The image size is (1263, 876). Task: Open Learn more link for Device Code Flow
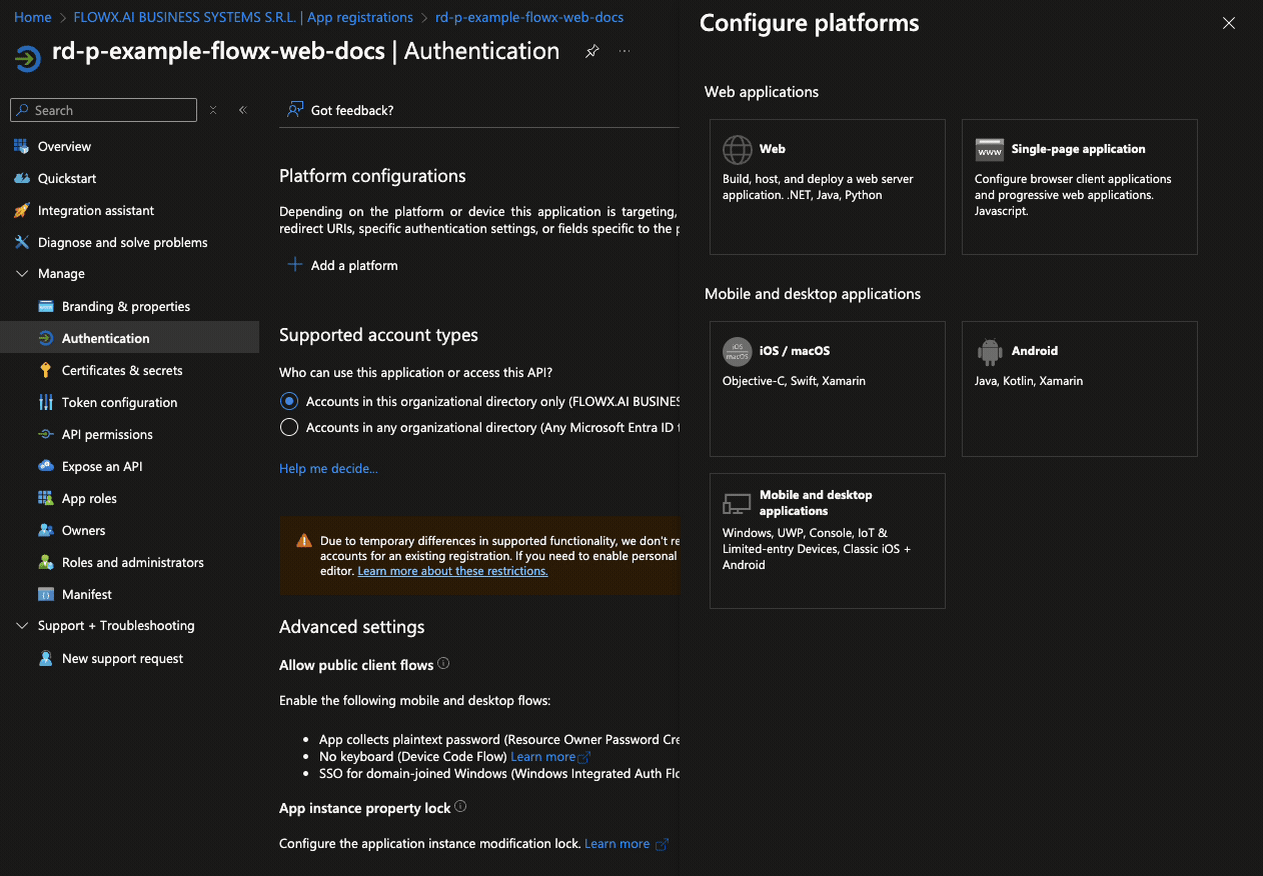pyautogui.click(x=543, y=757)
